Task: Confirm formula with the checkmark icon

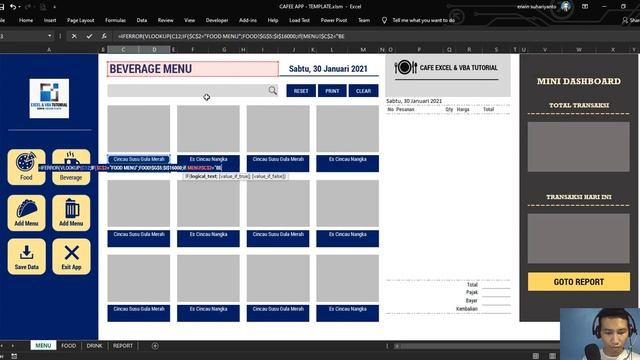Action: click(89, 36)
